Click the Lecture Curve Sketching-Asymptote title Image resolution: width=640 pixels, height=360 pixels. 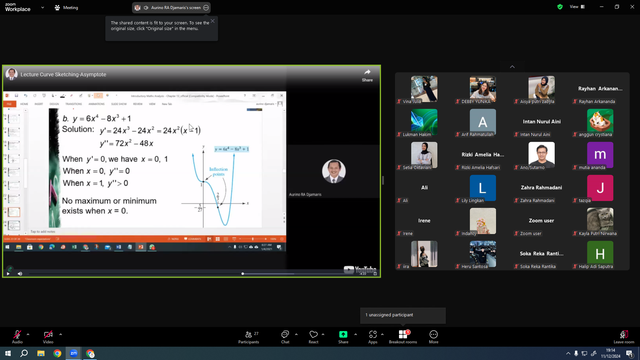tap(63, 74)
